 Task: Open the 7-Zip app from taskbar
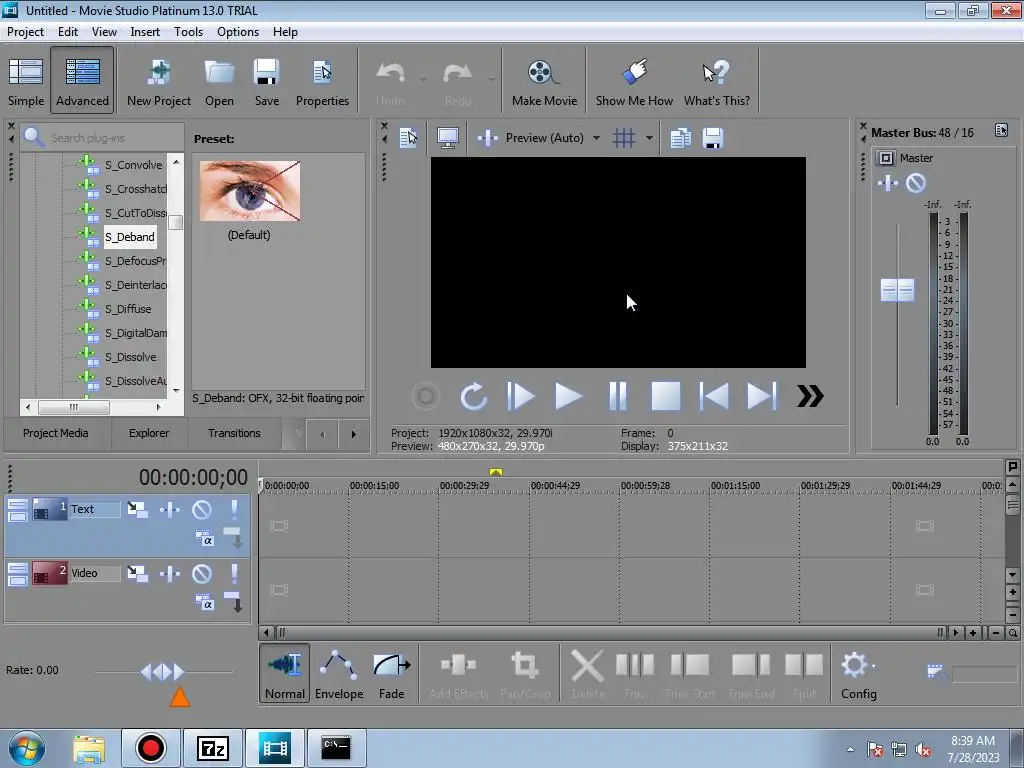[213, 748]
